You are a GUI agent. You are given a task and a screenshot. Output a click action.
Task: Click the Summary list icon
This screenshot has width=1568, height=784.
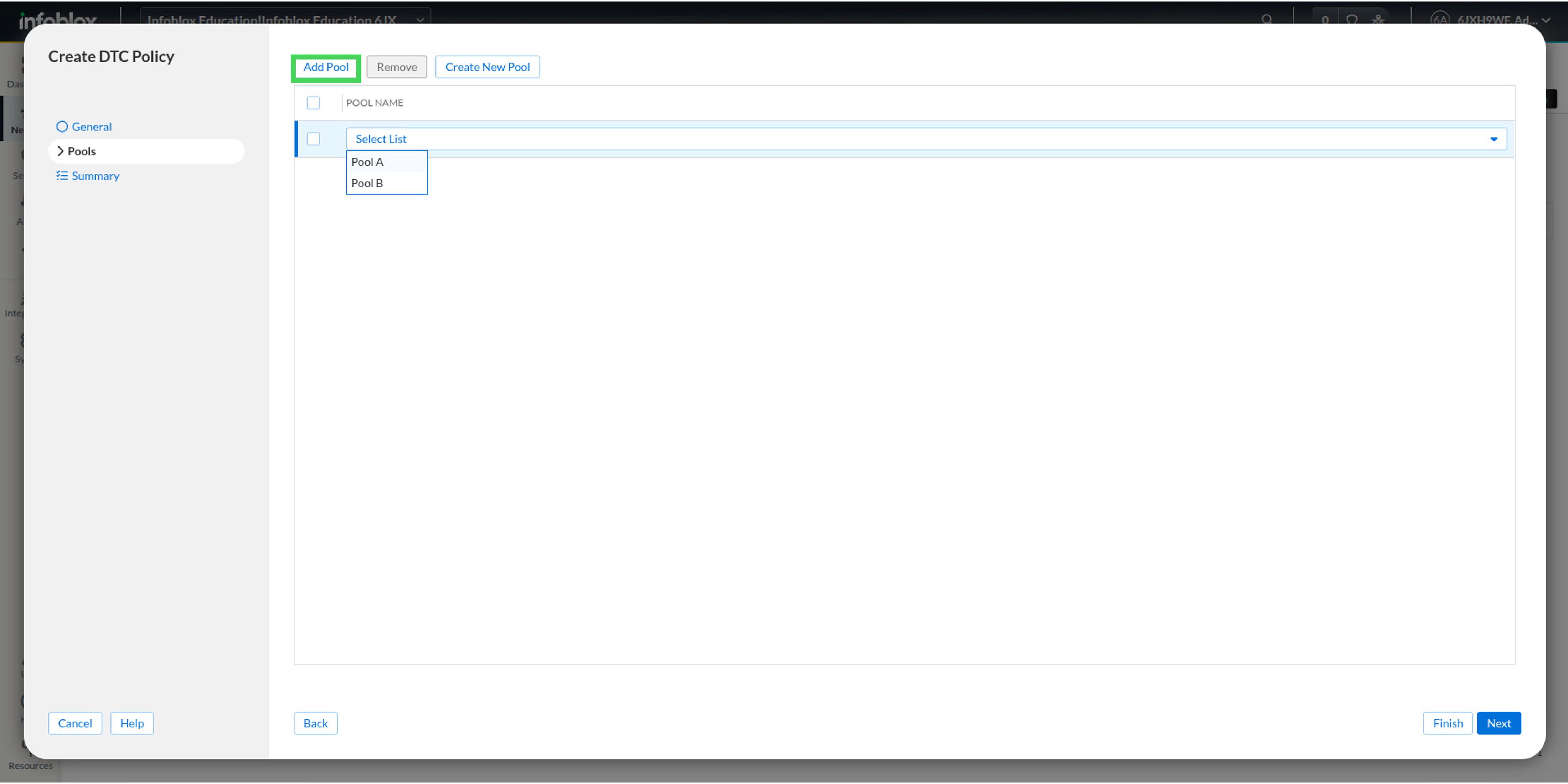pyautogui.click(x=62, y=176)
